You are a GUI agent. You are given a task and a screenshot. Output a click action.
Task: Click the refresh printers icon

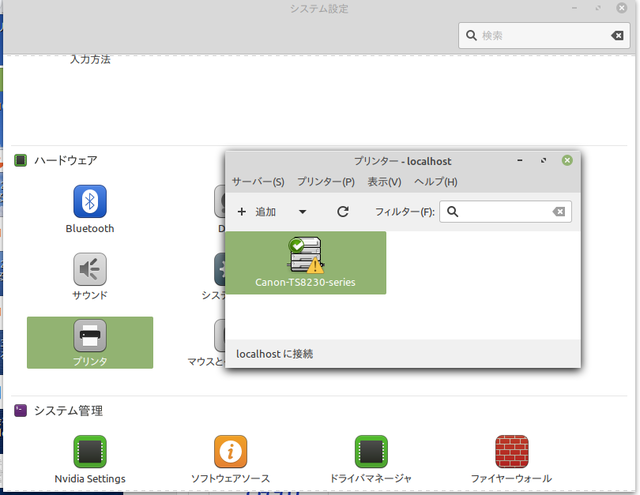(343, 212)
